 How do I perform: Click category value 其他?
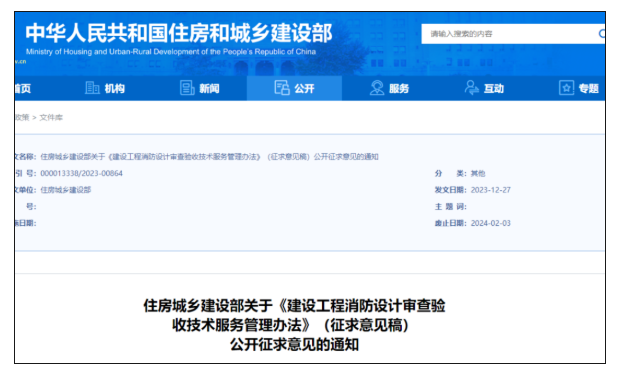click(478, 173)
